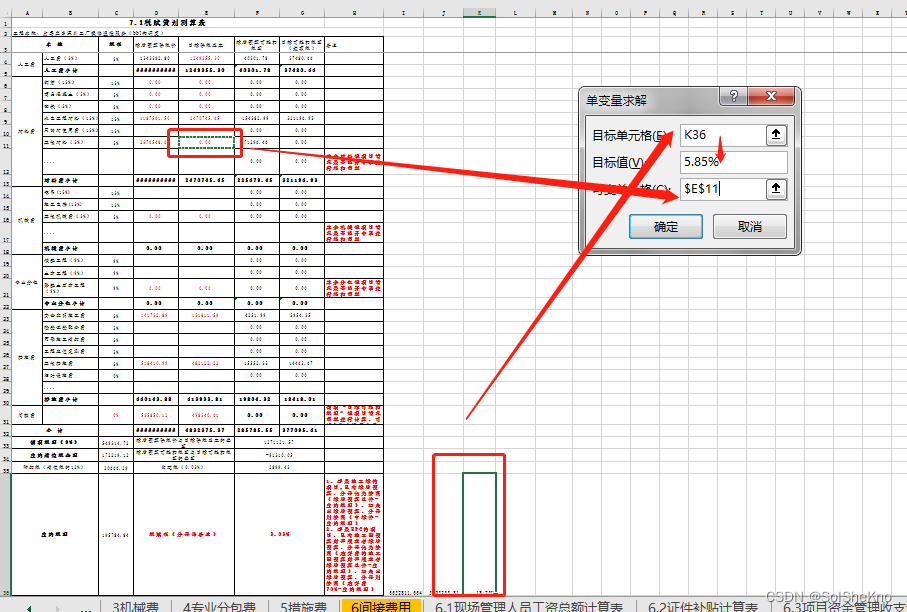Select the row 36 header
Image resolution: width=907 pixels, height=612 pixels.
5,534
